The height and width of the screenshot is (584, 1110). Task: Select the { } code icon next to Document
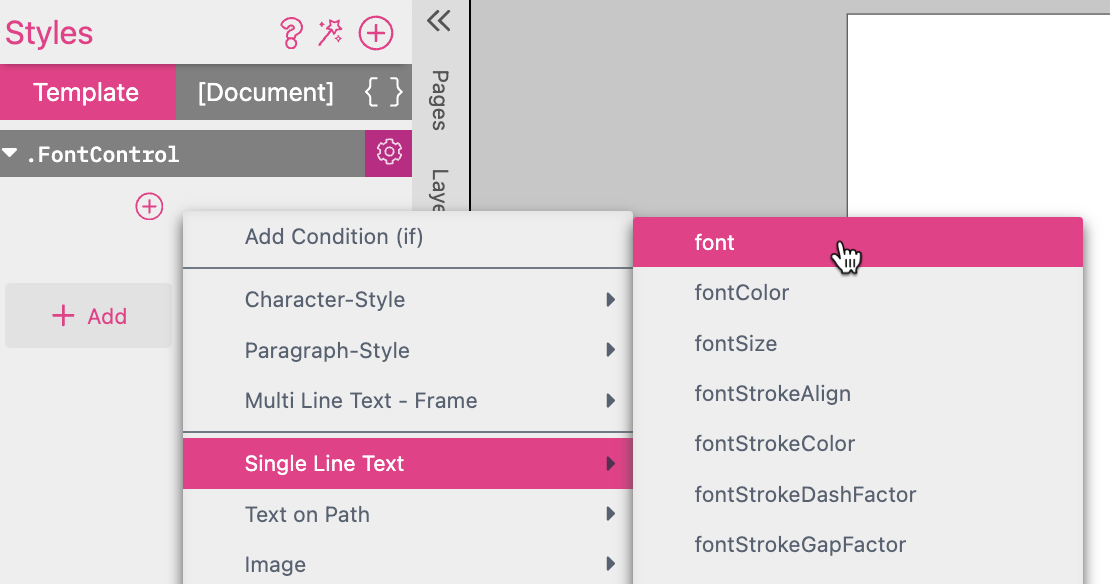pos(383,92)
